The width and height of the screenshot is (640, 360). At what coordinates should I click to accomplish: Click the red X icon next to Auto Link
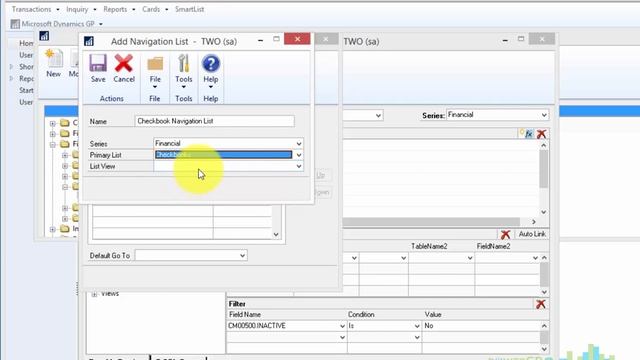point(505,234)
